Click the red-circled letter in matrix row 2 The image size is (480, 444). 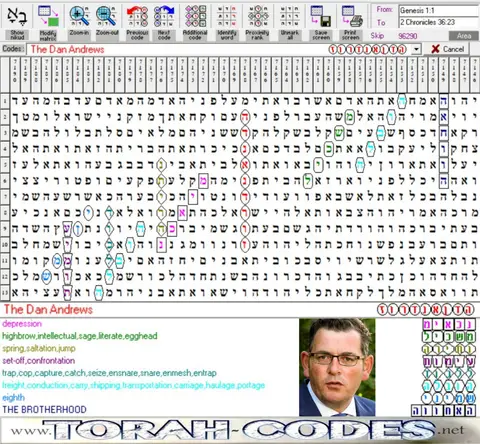[x=245, y=117]
